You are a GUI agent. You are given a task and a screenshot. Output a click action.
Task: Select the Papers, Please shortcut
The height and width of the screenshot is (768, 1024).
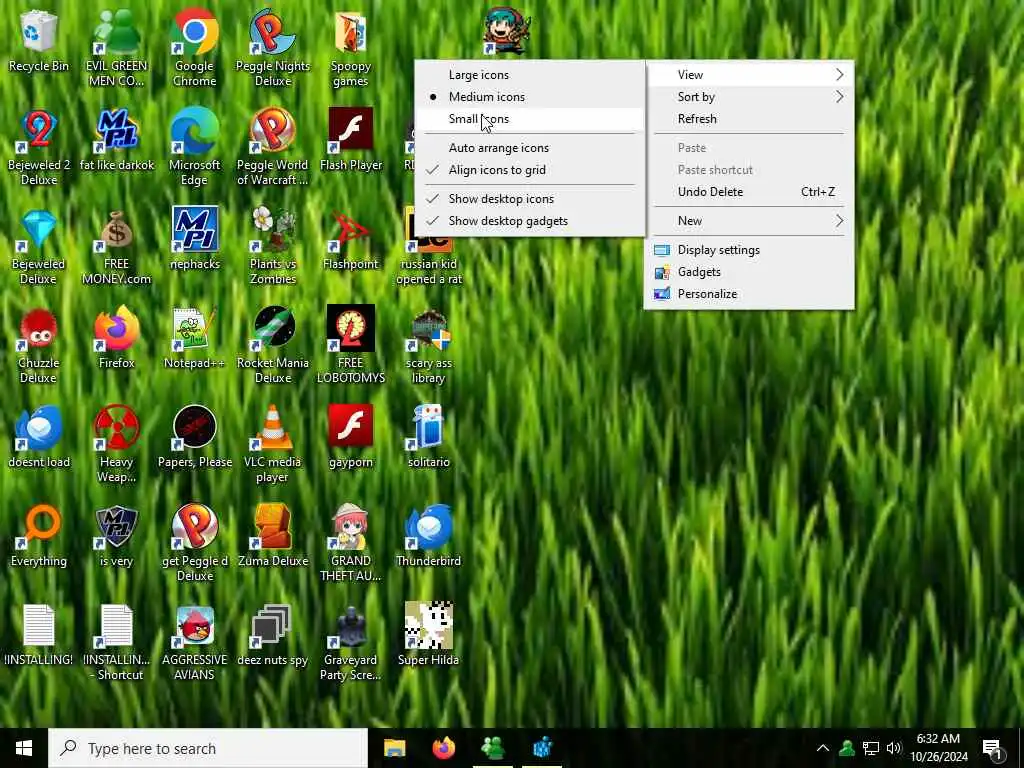point(195,437)
